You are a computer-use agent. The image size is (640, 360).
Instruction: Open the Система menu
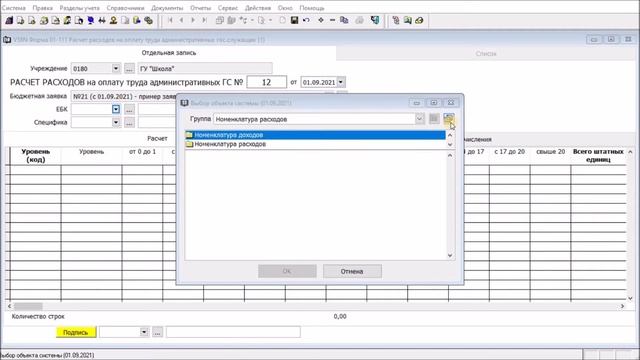[13, 8]
